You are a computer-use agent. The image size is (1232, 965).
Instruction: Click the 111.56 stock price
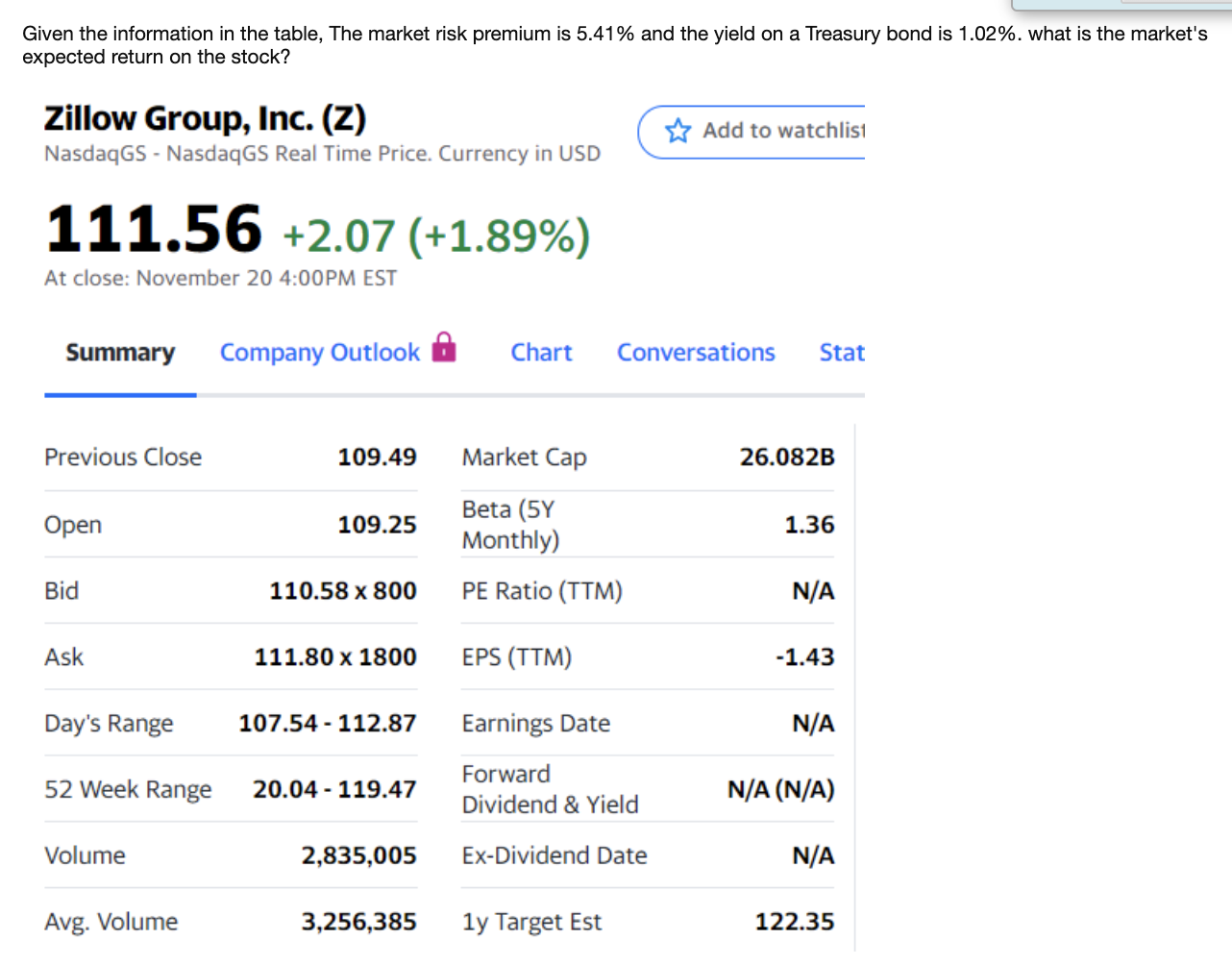pos(153,230)
